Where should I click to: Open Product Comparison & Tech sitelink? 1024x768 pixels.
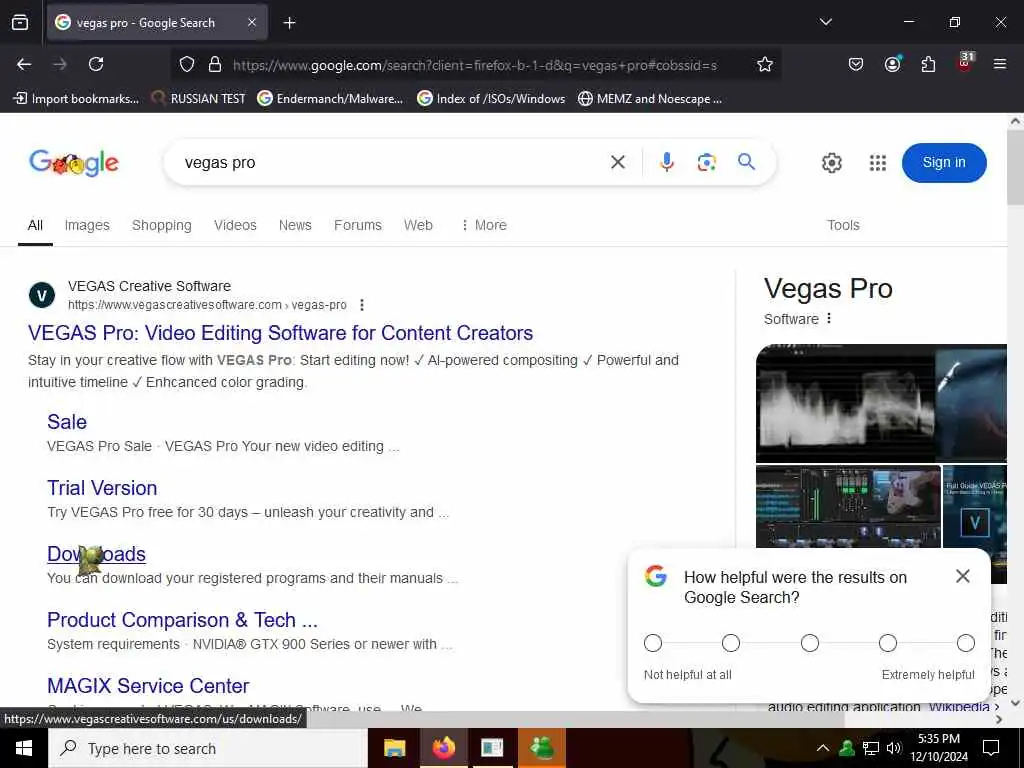click(x=182, y=620)
